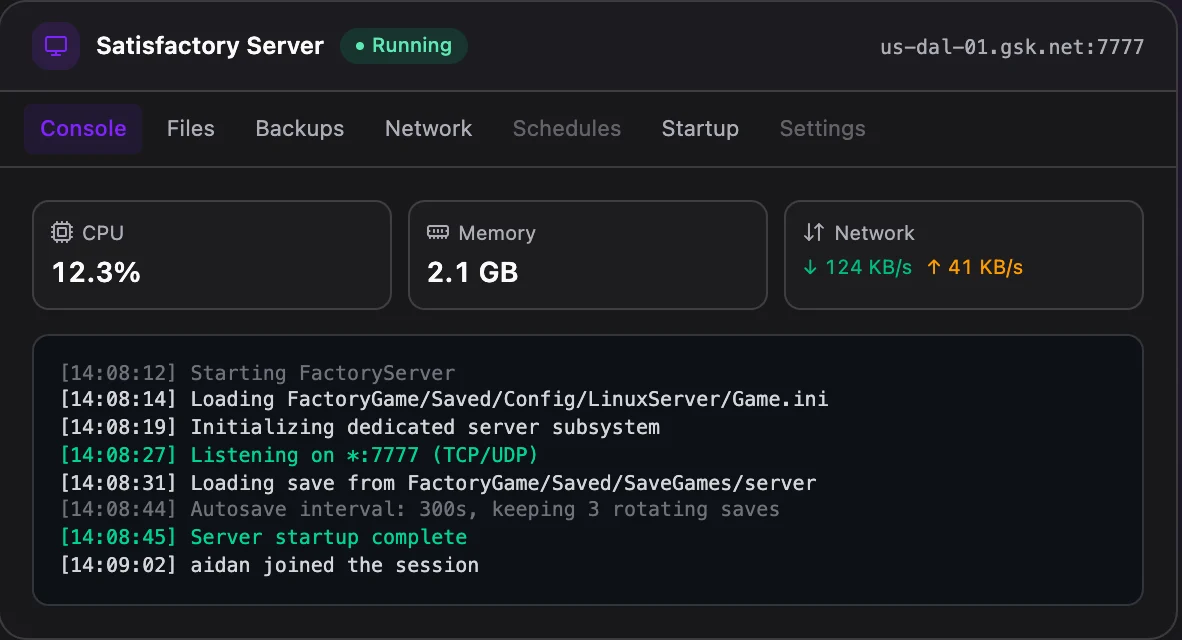Click the Network up-down arrows icon
1182x640 pixels.
click(x=813, y=232)
